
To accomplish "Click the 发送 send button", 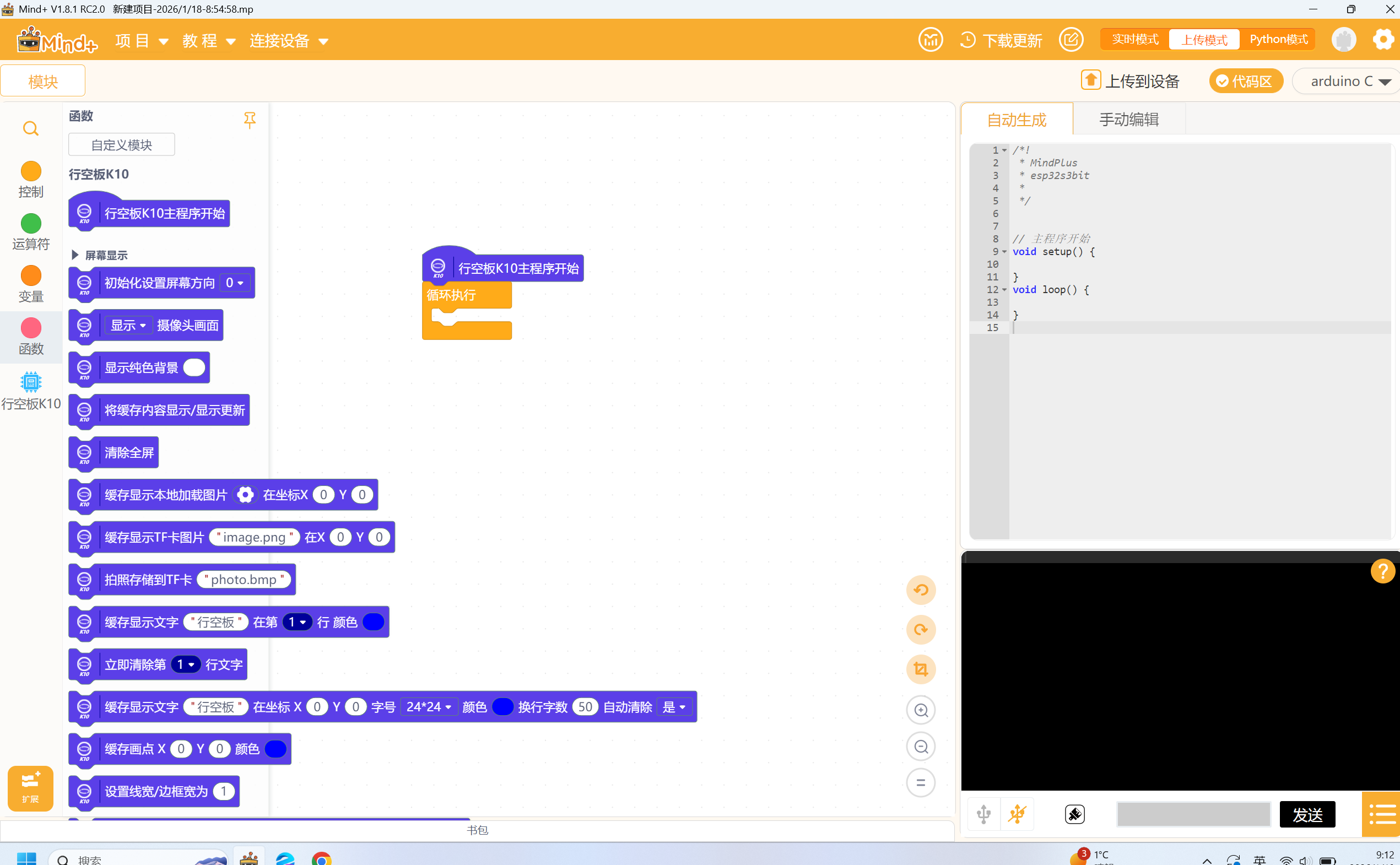I will pyautogui.click(x=1307, y=814).
